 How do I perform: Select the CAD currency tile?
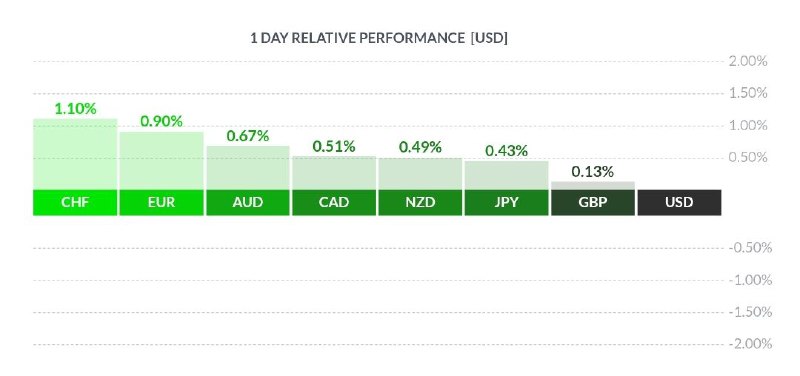(334, 203)
